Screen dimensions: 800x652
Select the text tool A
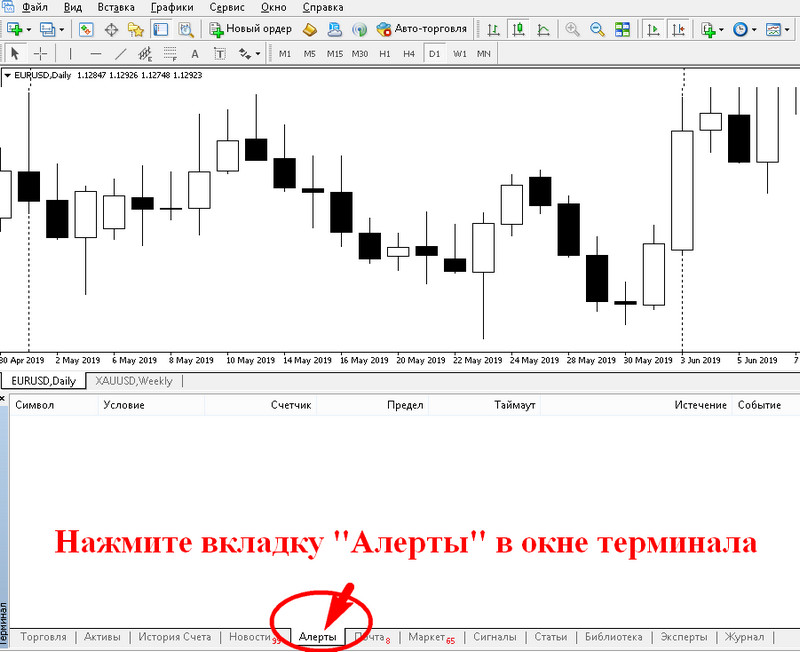[194, 54]
